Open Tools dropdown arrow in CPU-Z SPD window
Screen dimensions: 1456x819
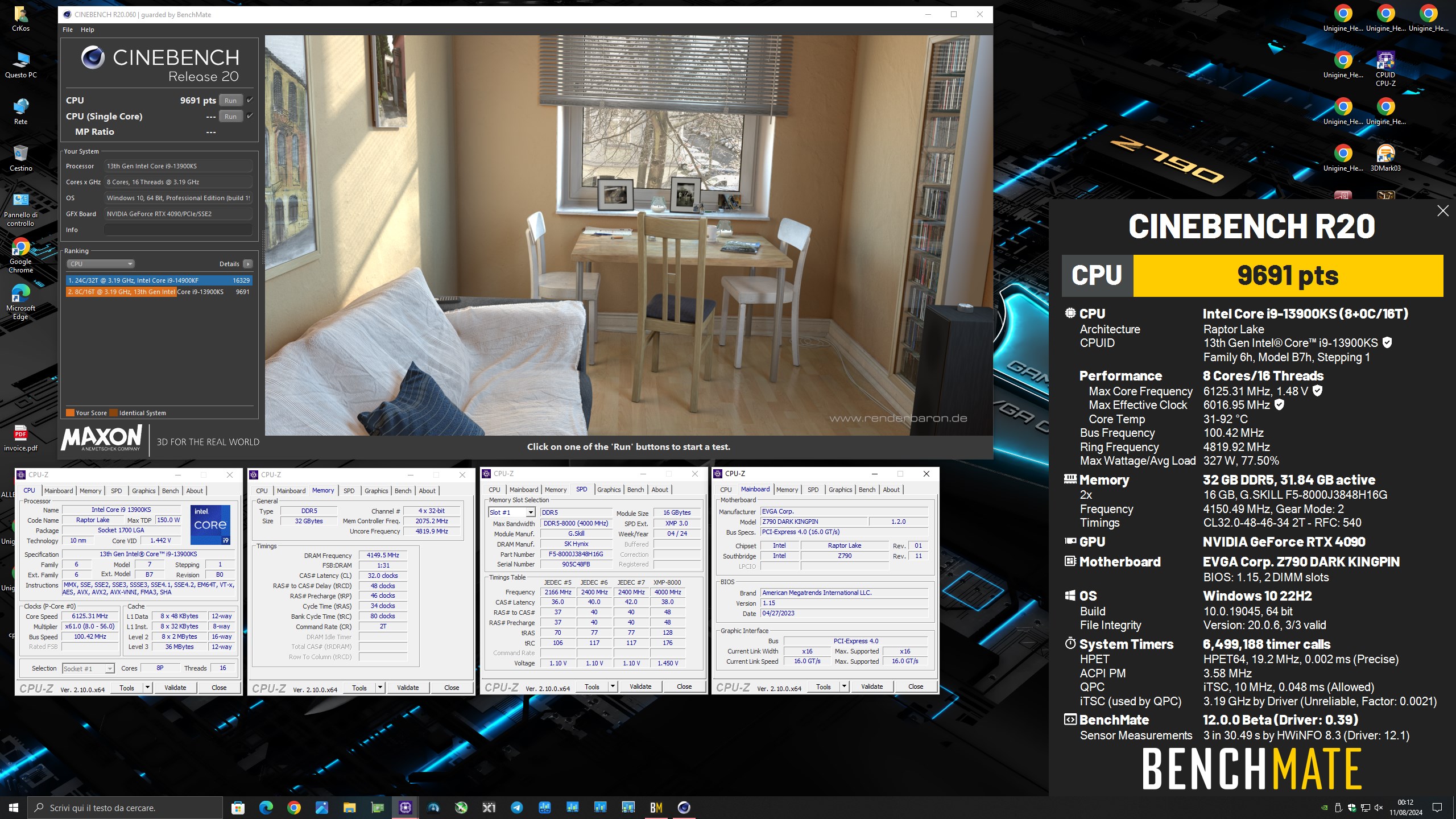point(613,686)
